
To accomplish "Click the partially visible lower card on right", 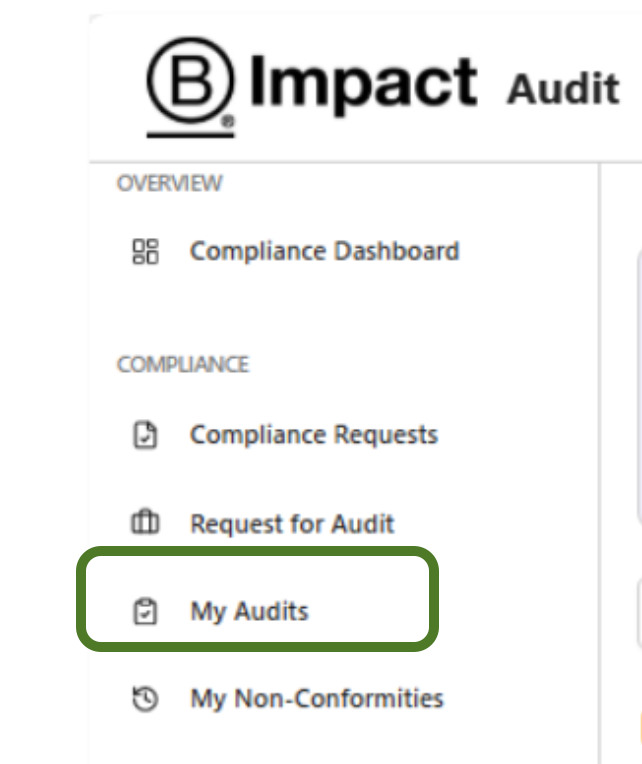I will pos(639,614).
